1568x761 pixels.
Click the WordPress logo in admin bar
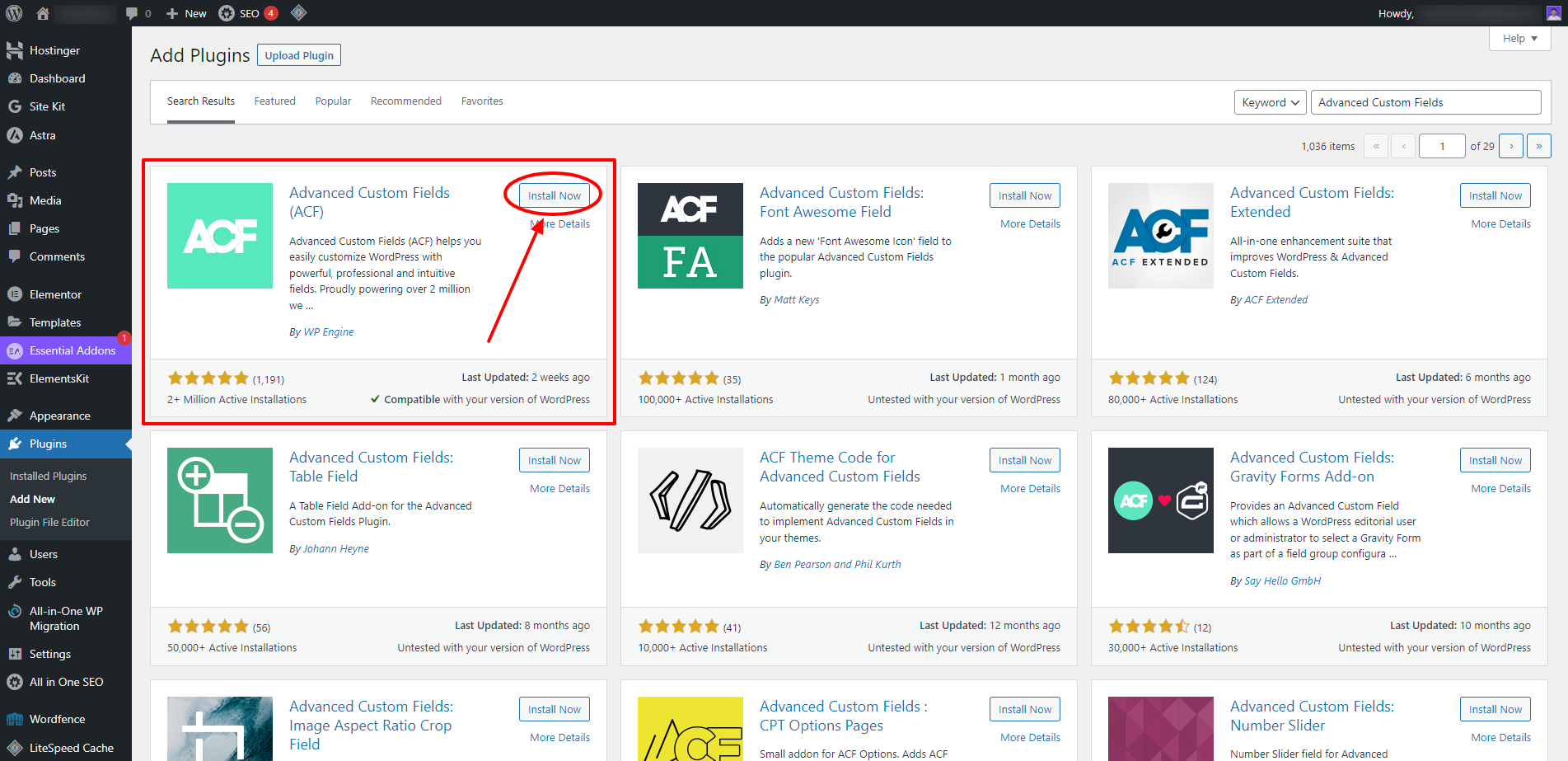tap(14, 13)
